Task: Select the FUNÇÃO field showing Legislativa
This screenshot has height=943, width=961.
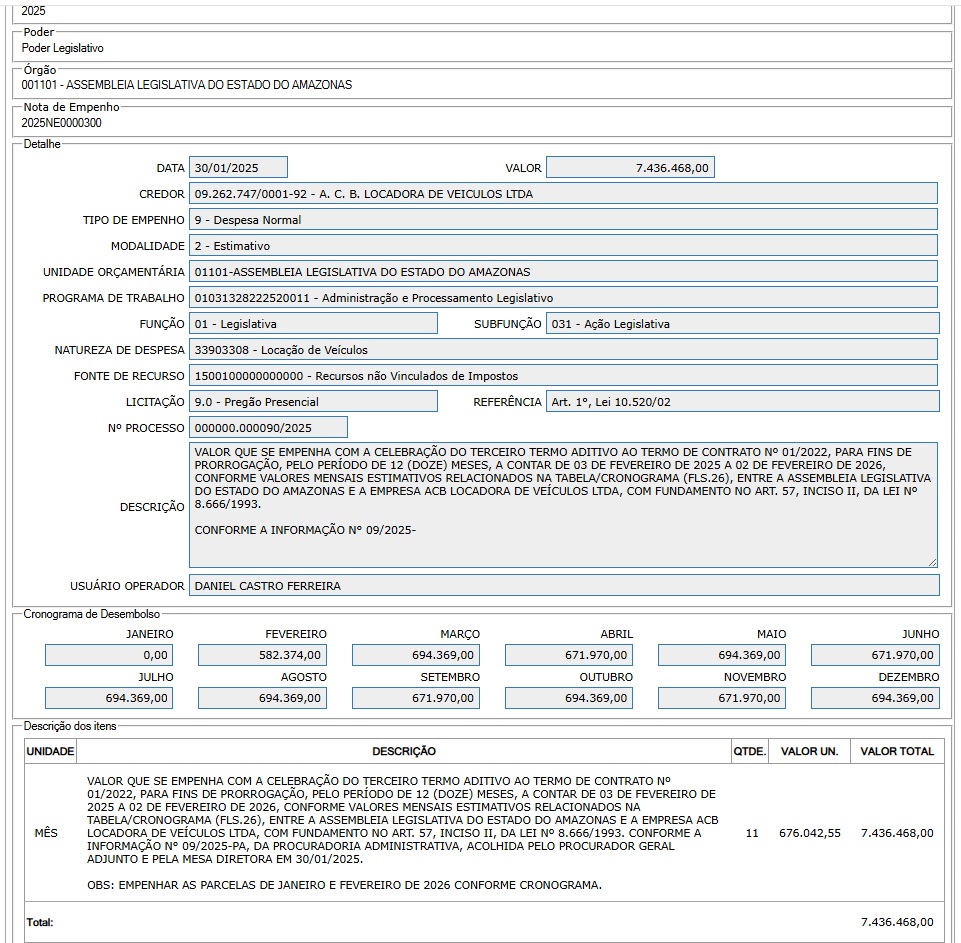Action: click(313, 324)
